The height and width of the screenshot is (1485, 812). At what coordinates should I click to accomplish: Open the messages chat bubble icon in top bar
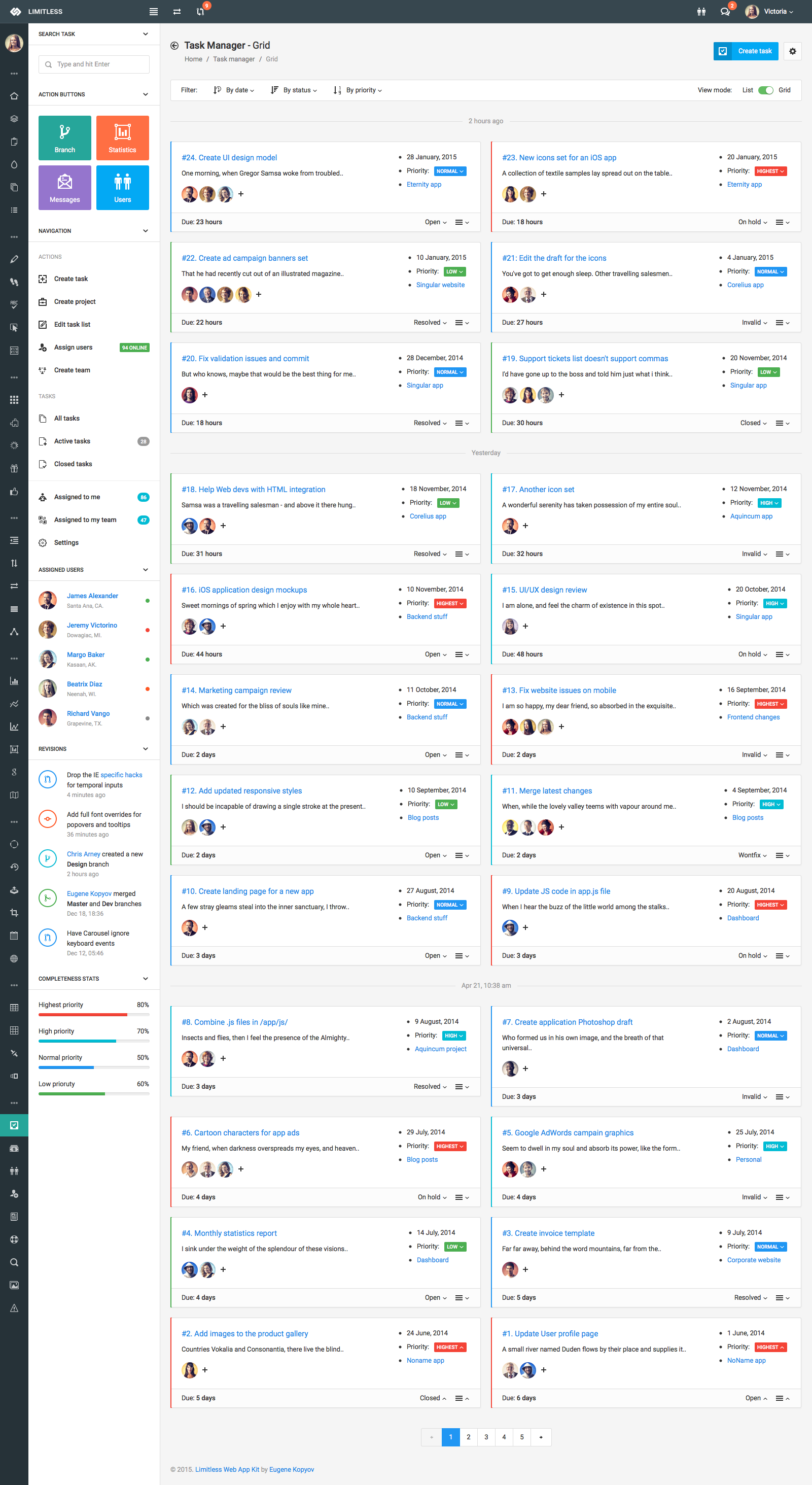click(x=725, y=12)
